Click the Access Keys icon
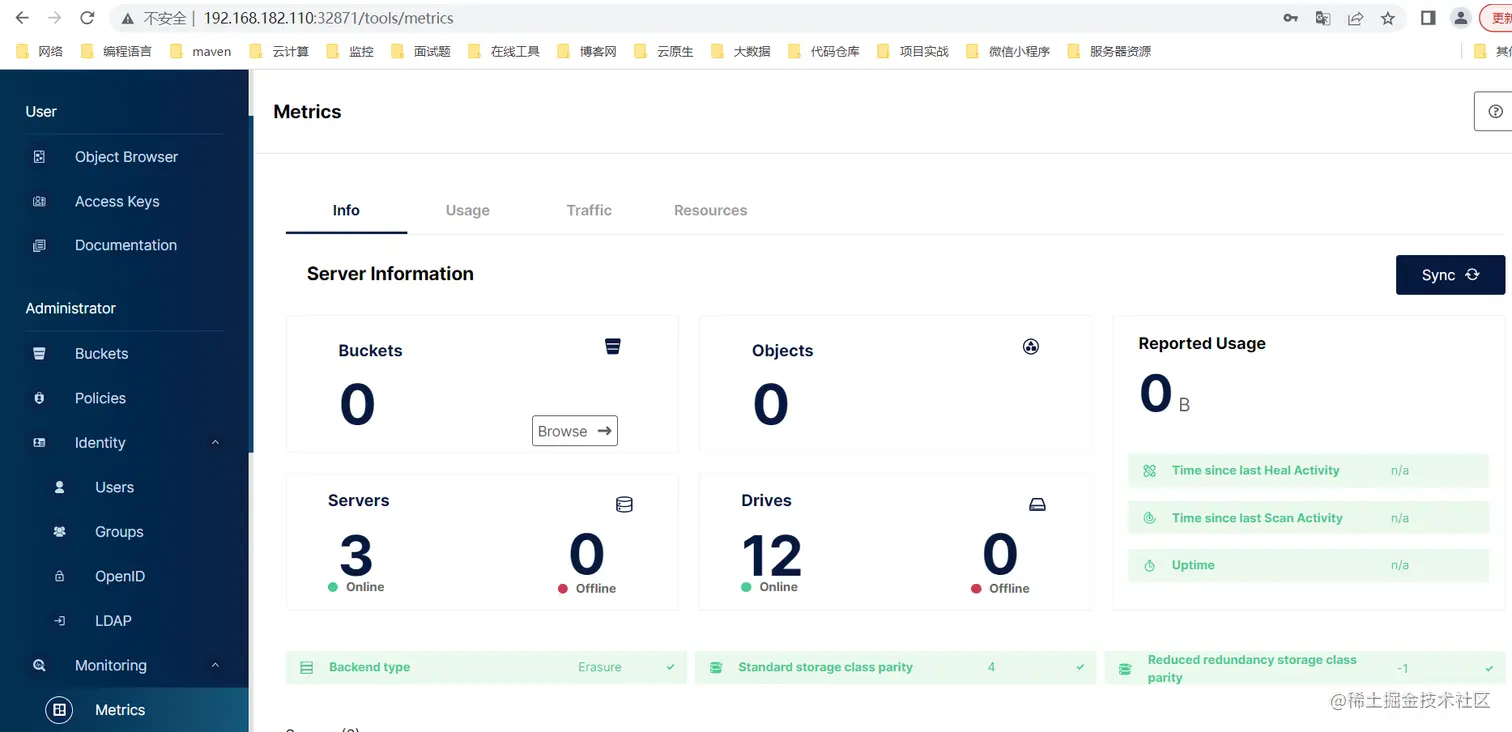 coord(39,201)
